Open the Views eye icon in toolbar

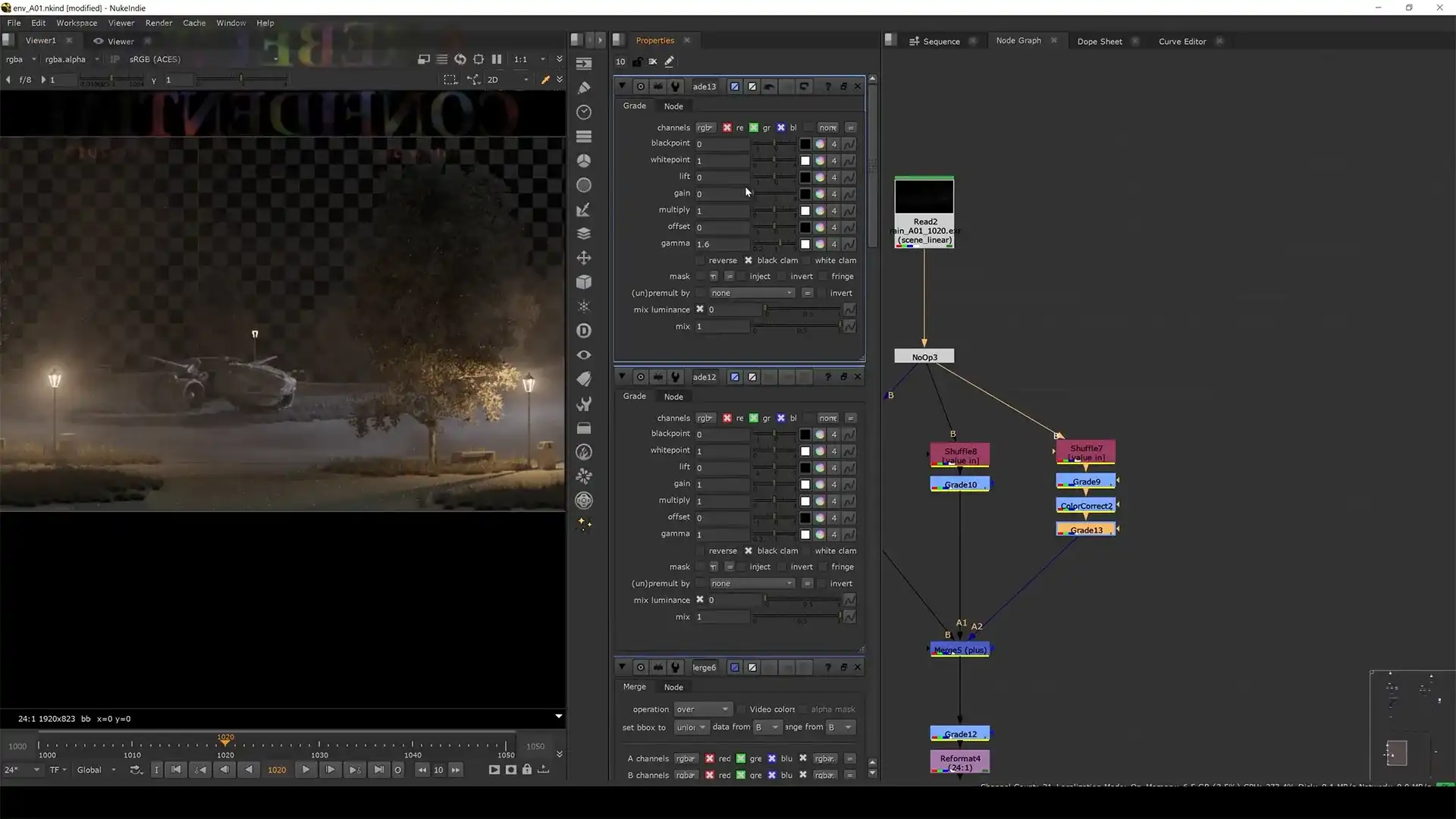(x=584, y=355)
